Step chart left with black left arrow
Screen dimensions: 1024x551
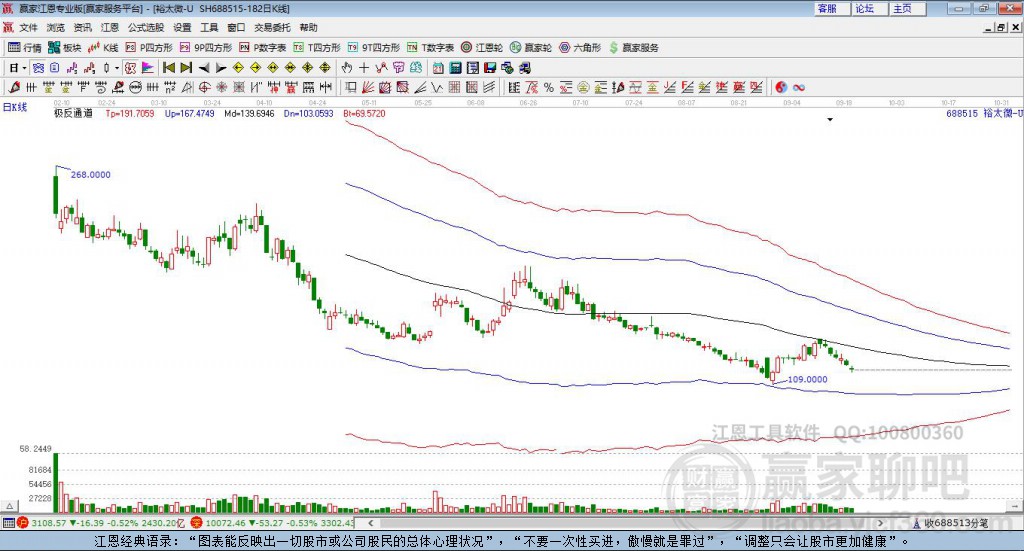(204, 68)
